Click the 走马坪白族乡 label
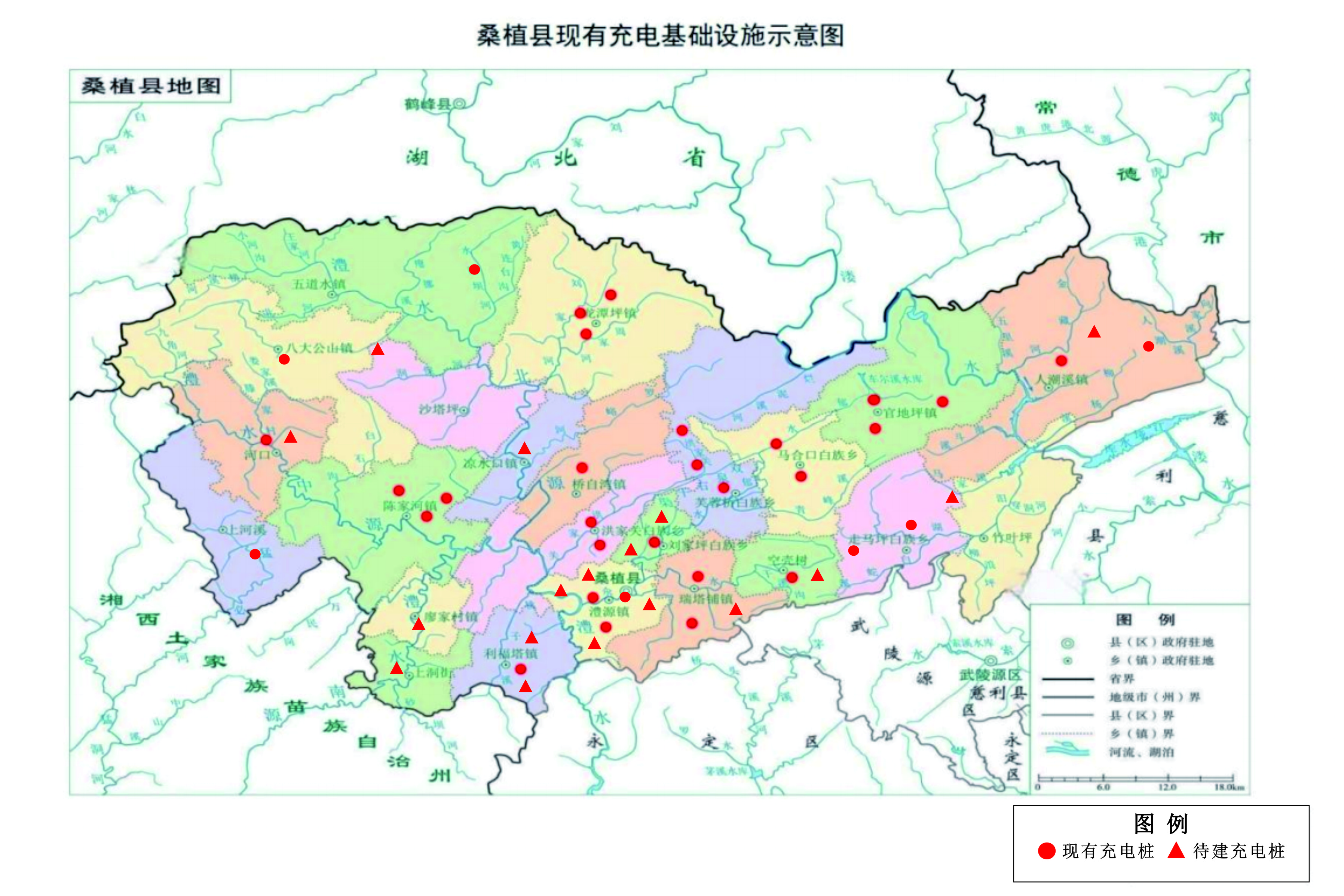Screen dimensions: 1344x896 pyautogui.click(x=888, y=539)
